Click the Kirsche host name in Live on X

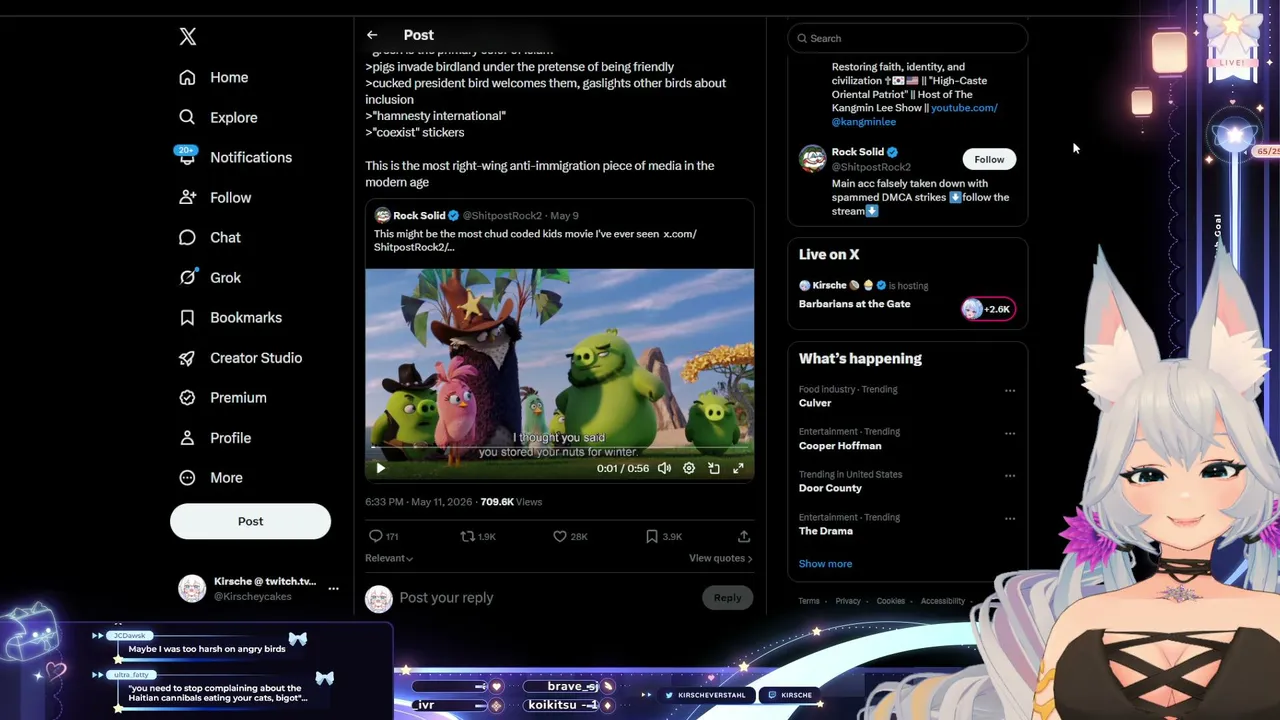pyautogui.click(x=829, y=285)
